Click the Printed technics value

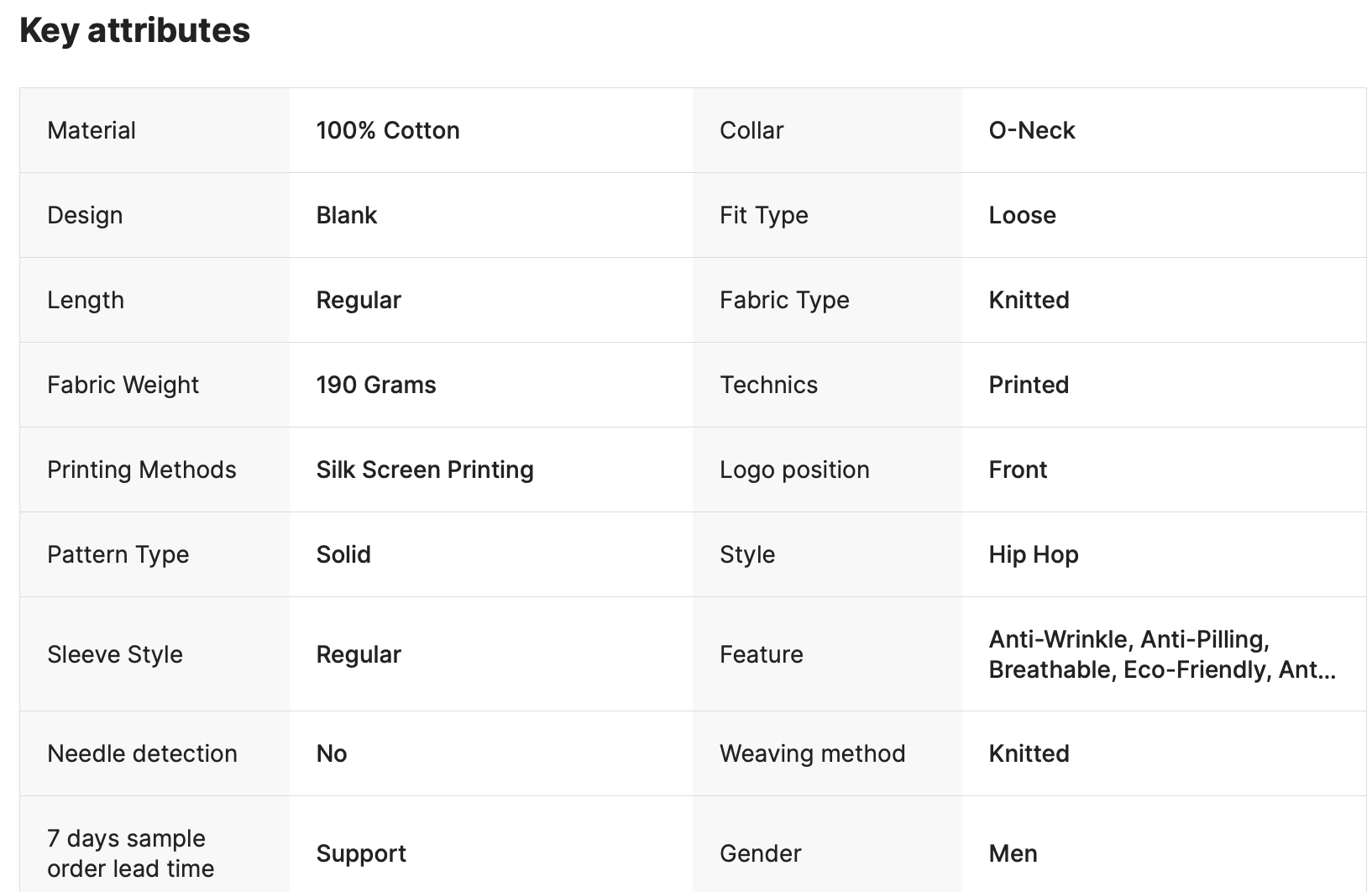coord(1029,385)
